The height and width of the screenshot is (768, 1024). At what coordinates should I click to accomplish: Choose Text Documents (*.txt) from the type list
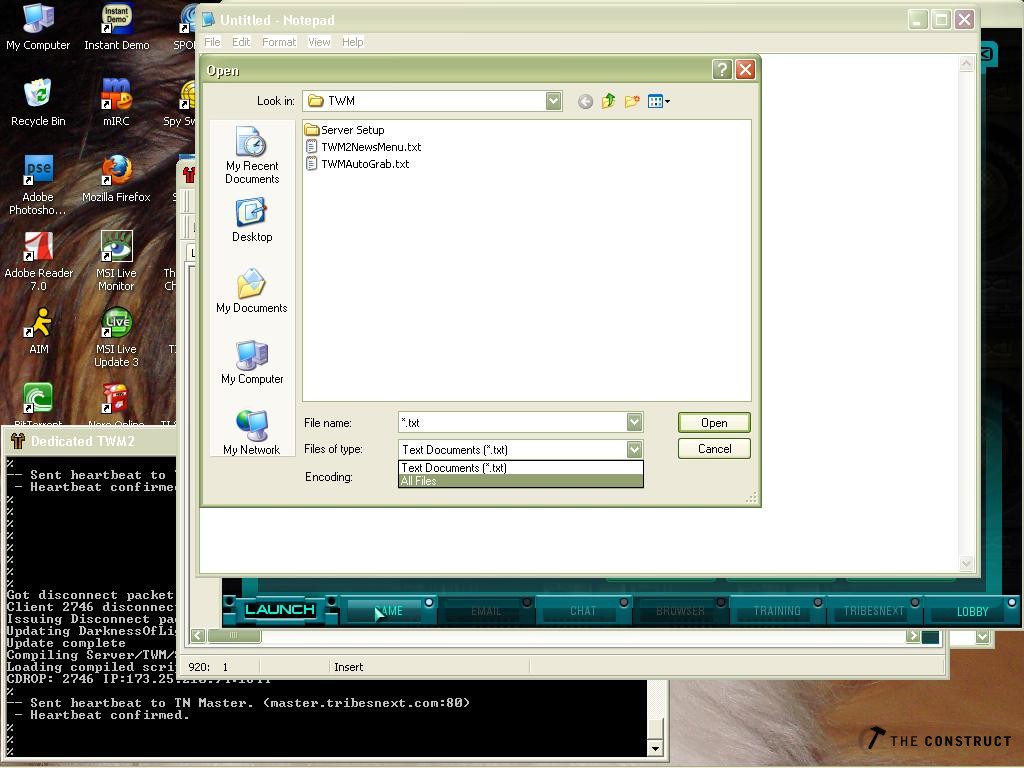click(x=520, y=468)
